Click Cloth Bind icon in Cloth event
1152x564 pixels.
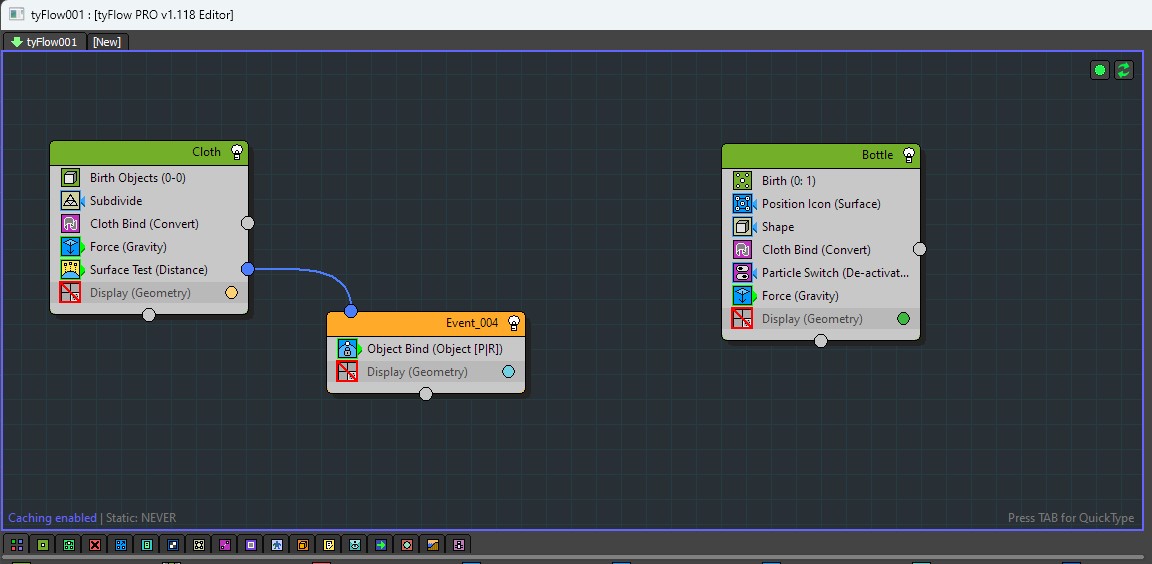pyautogui.click(x=71, y=223)
